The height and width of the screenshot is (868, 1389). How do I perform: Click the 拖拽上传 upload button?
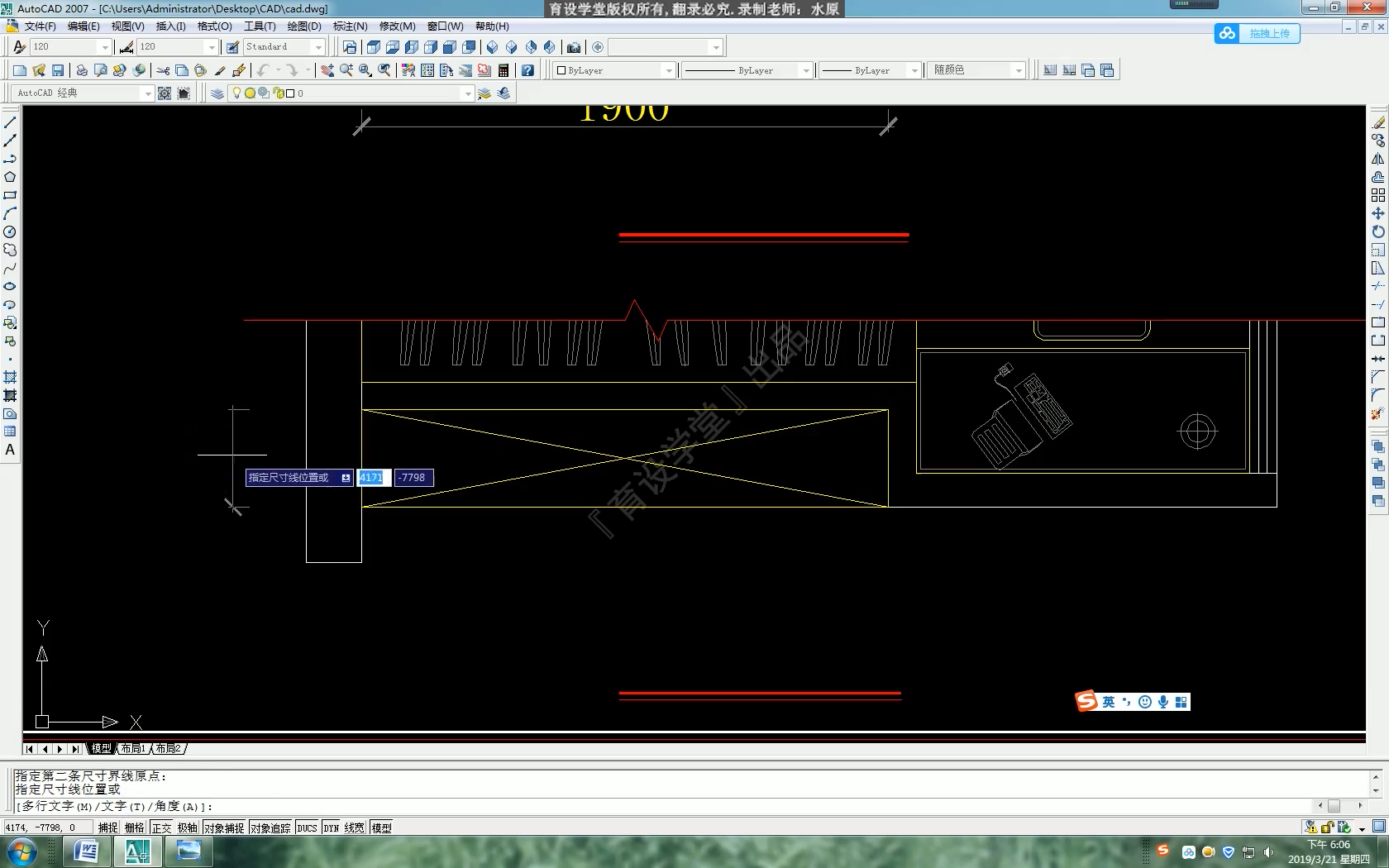(1257, 33)
